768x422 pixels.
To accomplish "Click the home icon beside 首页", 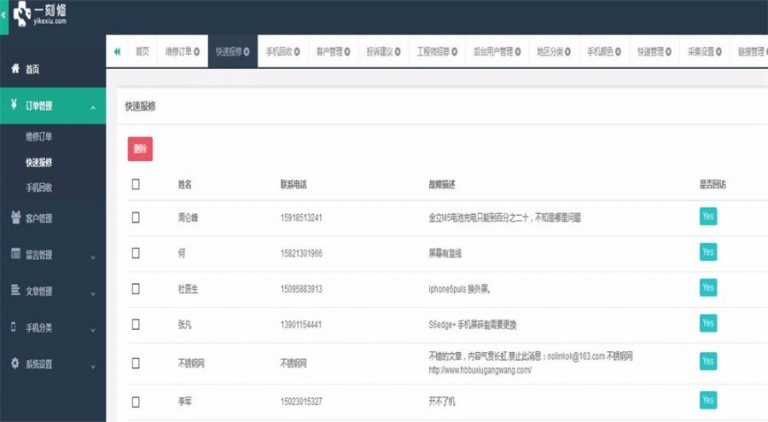I will click(15, 69).
